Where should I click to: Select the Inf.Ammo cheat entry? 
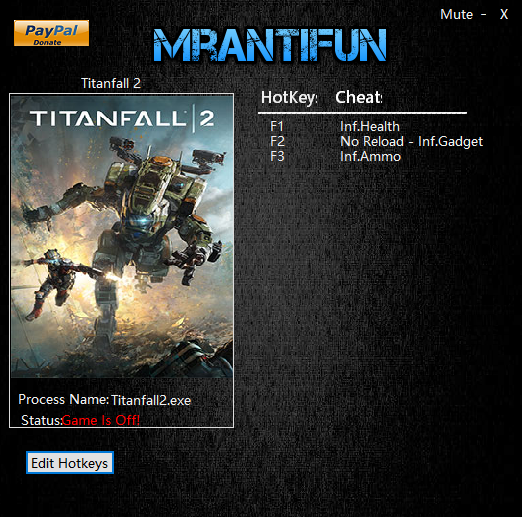(x=370, y=156)
